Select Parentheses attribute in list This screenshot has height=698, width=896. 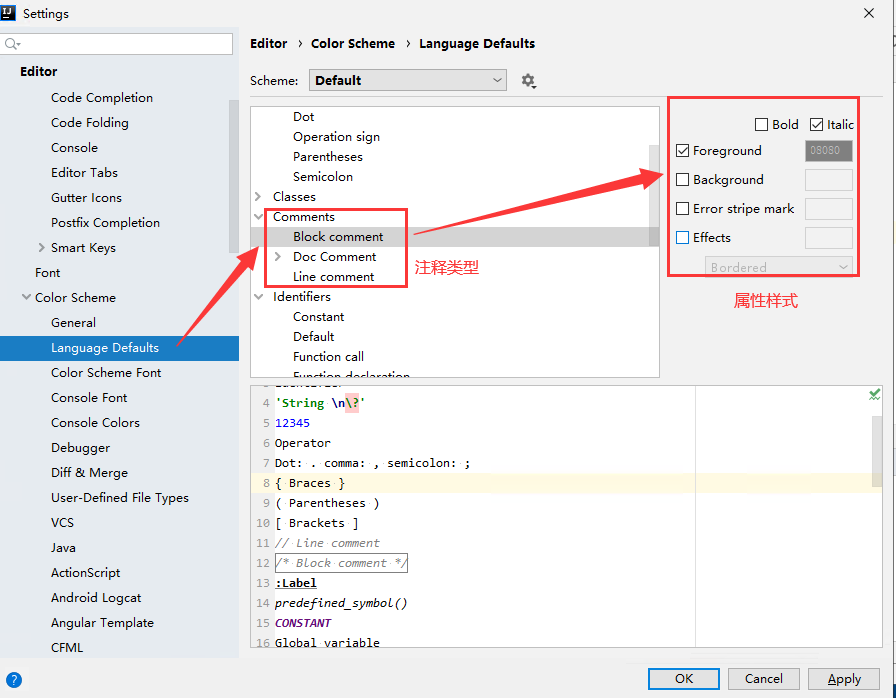(327, 157)
